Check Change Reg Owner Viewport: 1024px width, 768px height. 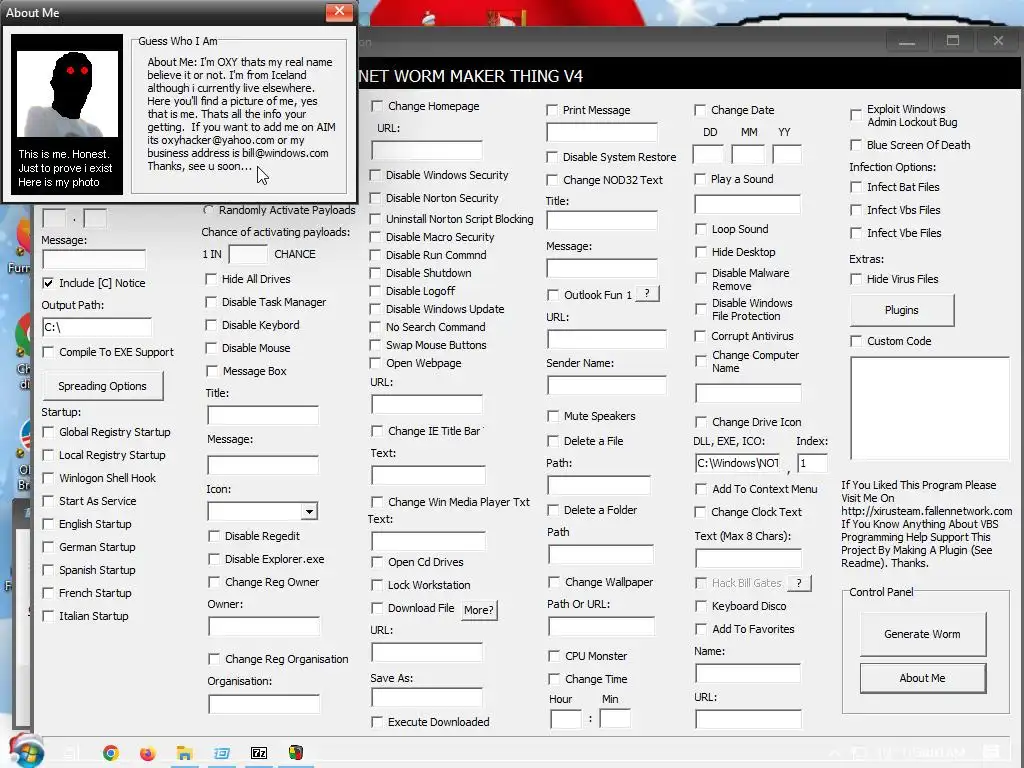point(214,582)
